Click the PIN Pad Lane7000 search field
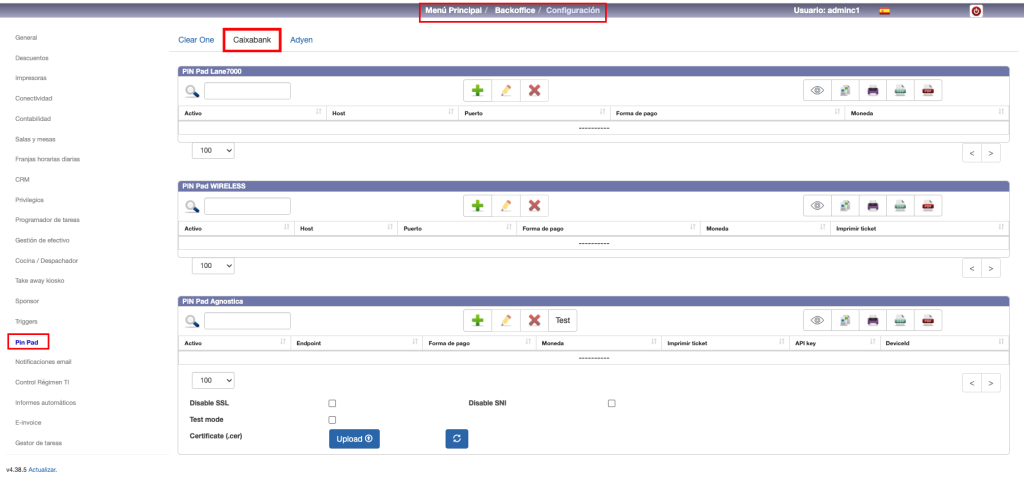The height and width of the screenshot is (490, 1024). (247, 91)
